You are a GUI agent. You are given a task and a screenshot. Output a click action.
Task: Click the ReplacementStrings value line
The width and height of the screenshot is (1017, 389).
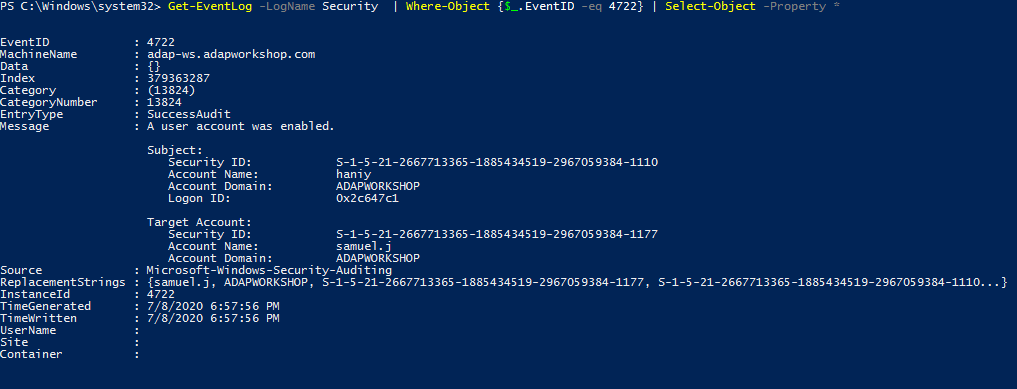point(577,282)
